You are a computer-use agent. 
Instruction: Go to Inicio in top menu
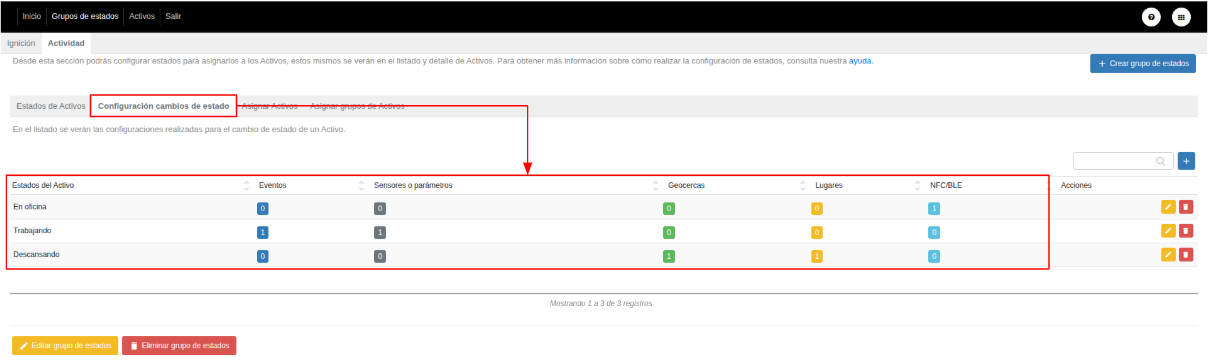click(x=32, y=17)
